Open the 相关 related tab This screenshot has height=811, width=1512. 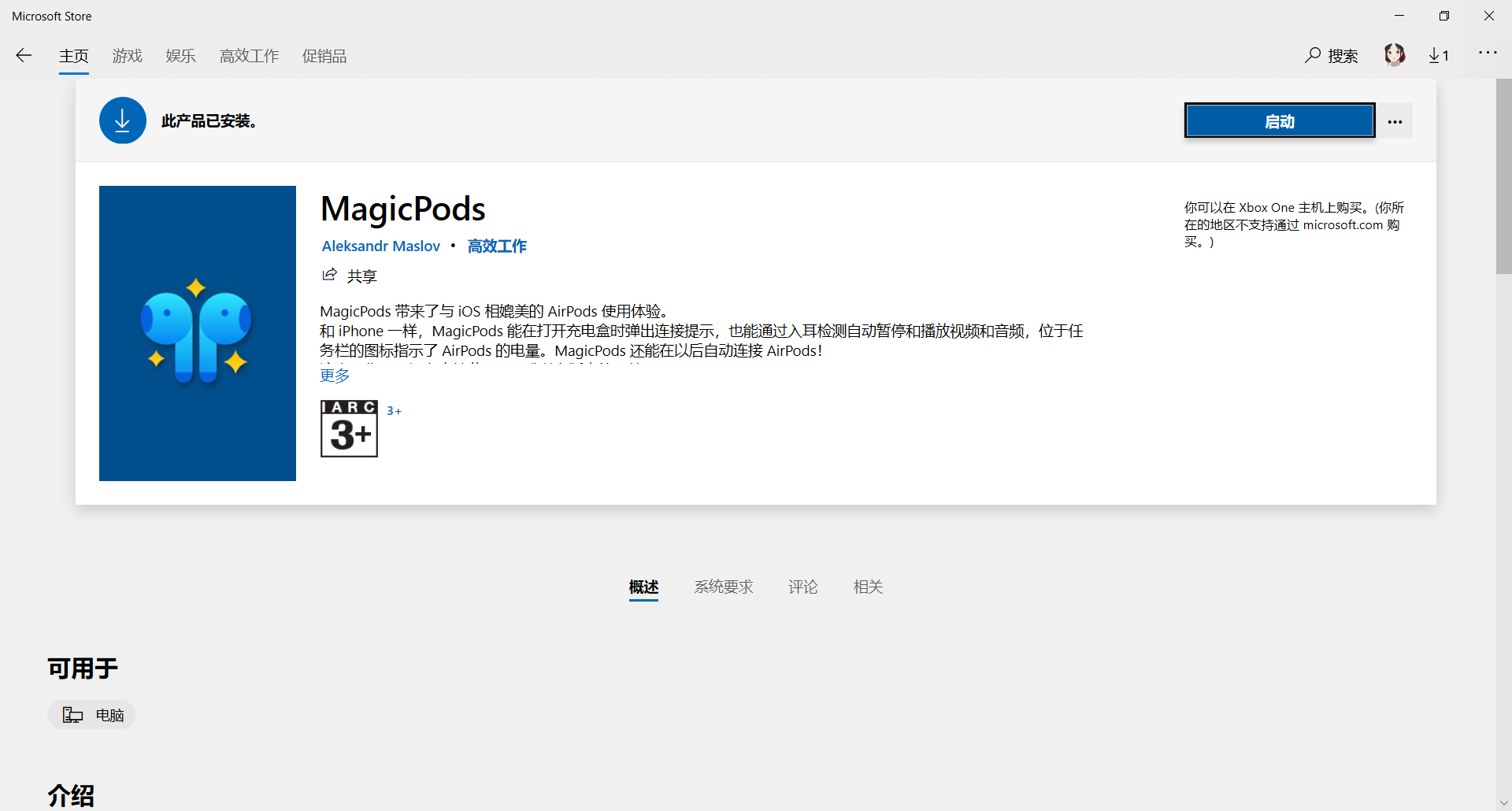[868, 587]
